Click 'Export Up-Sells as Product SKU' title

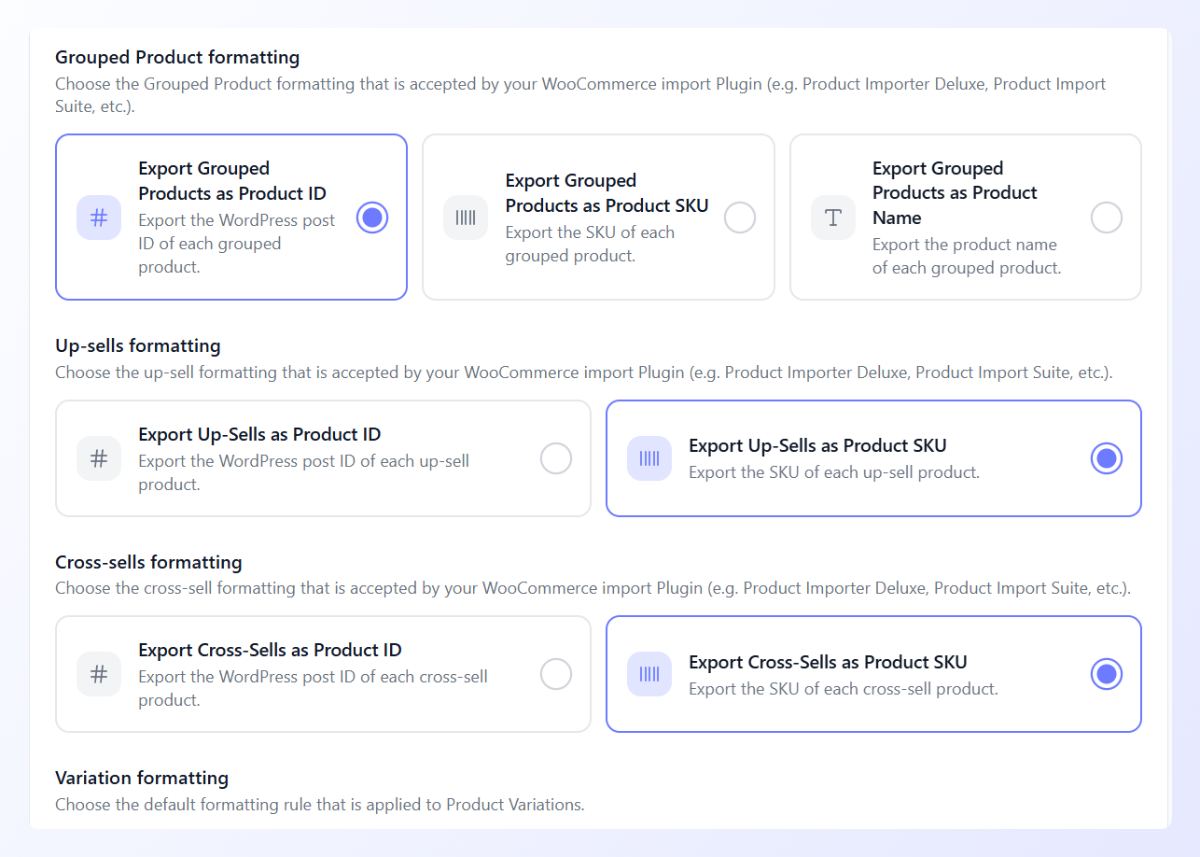[x=817, y=446]
